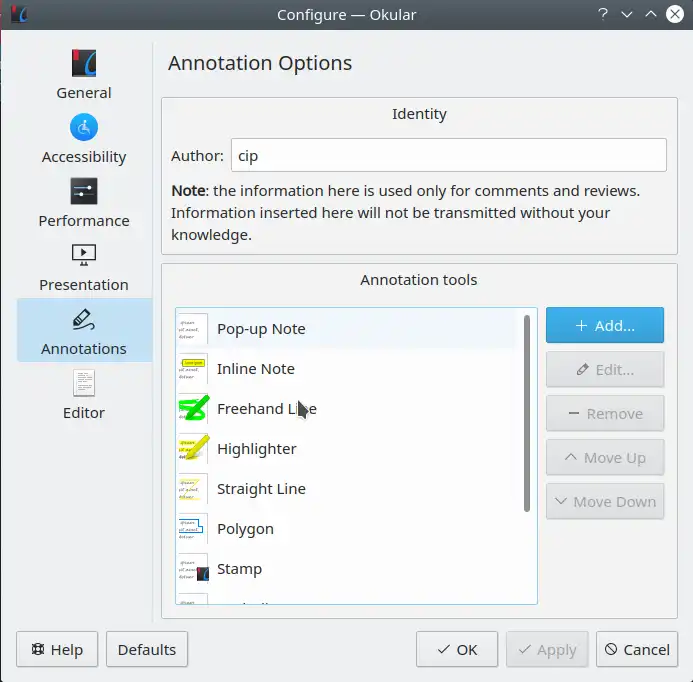Click the green Freehand Line icon
Screen dimensions: 693x682
tap(194, 408)
